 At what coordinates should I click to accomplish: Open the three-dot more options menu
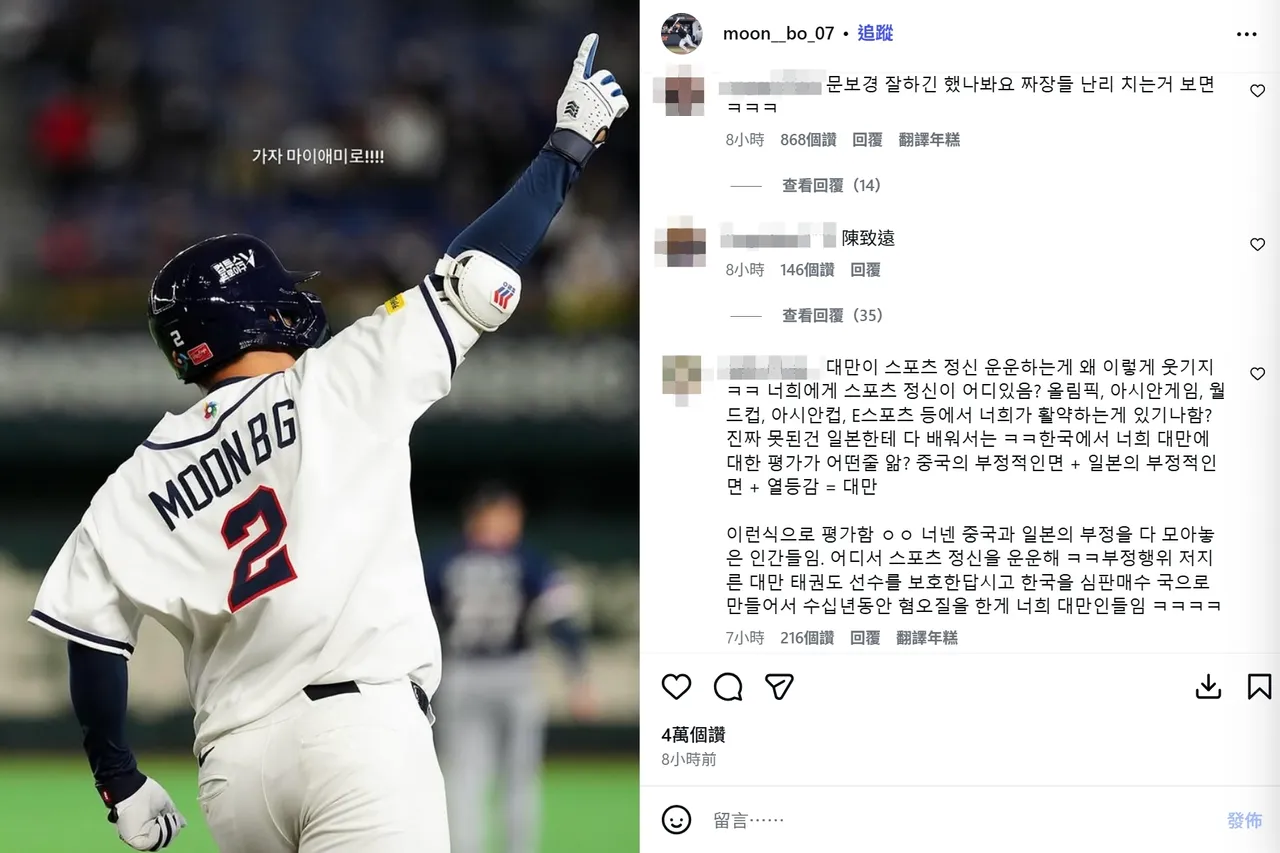(1246, 34)
